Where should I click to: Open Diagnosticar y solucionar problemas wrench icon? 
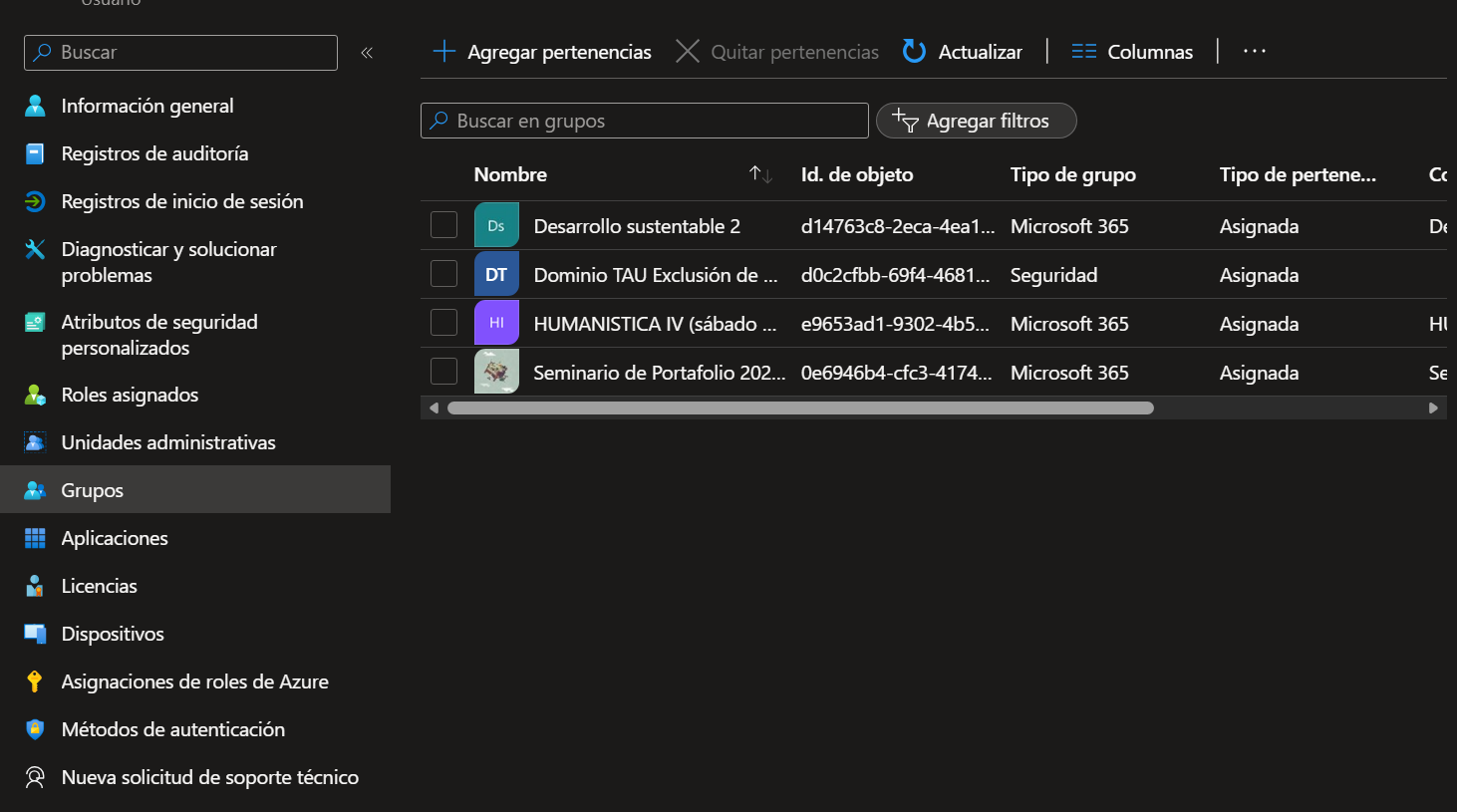[x=35, y=249]
